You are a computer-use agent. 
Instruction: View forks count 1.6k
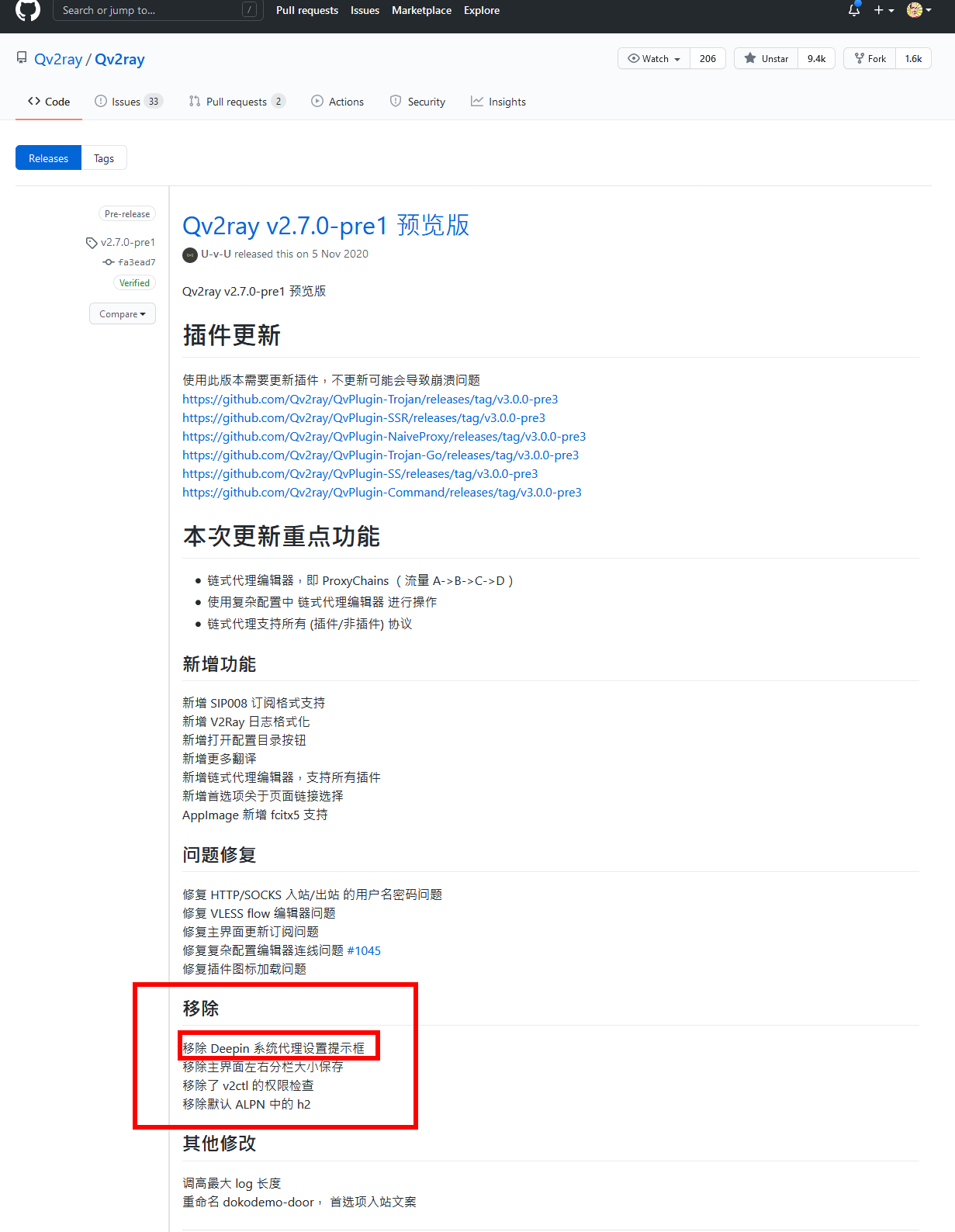pyautogui.click(x=913, y=59)
